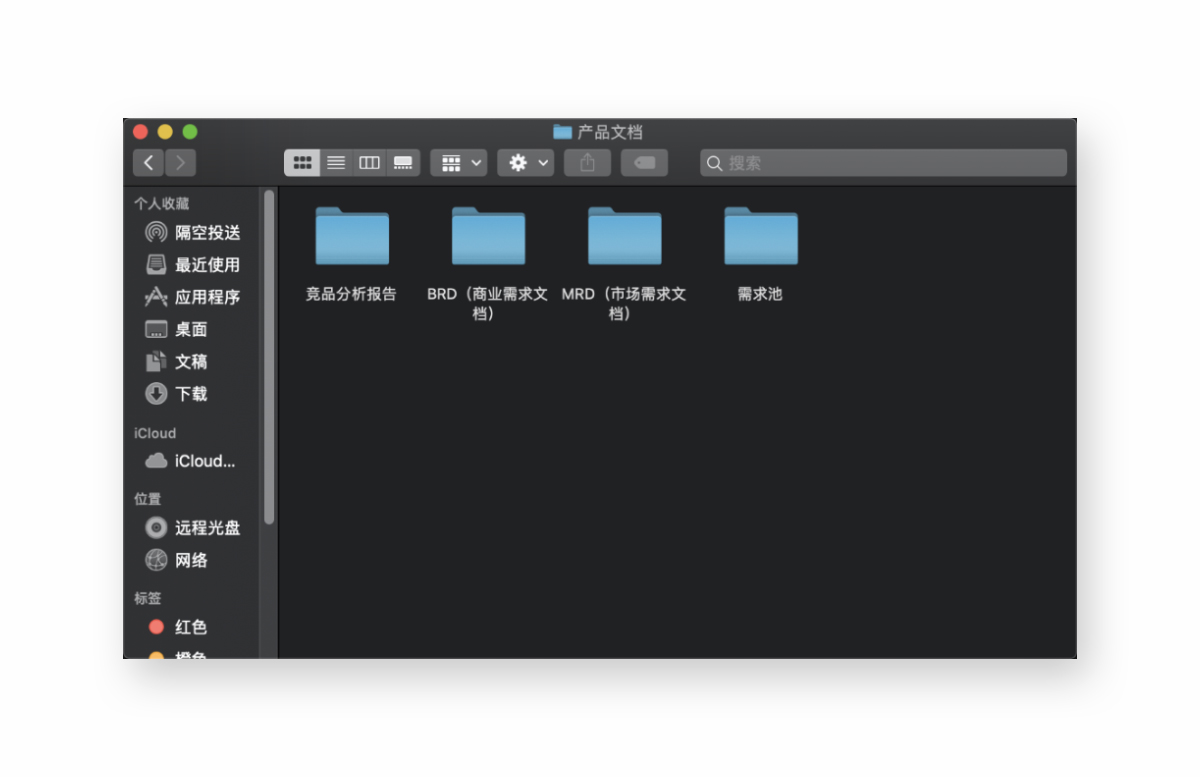Click the 竞品分析报告 folder name
This screenshot has height=777, width=1200.
tap(351, 294)
